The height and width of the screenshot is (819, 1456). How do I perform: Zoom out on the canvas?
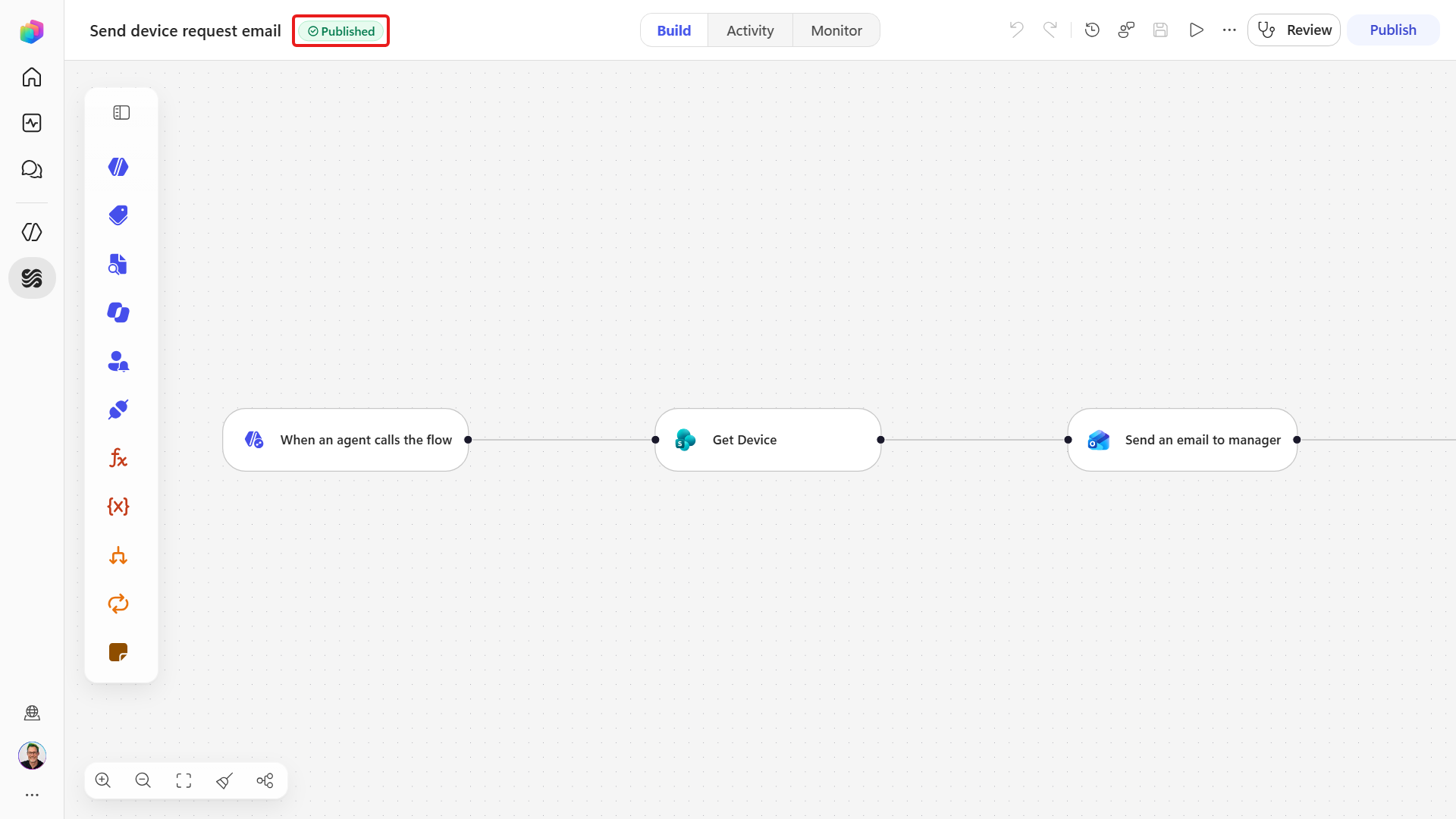tap(143, 780)
